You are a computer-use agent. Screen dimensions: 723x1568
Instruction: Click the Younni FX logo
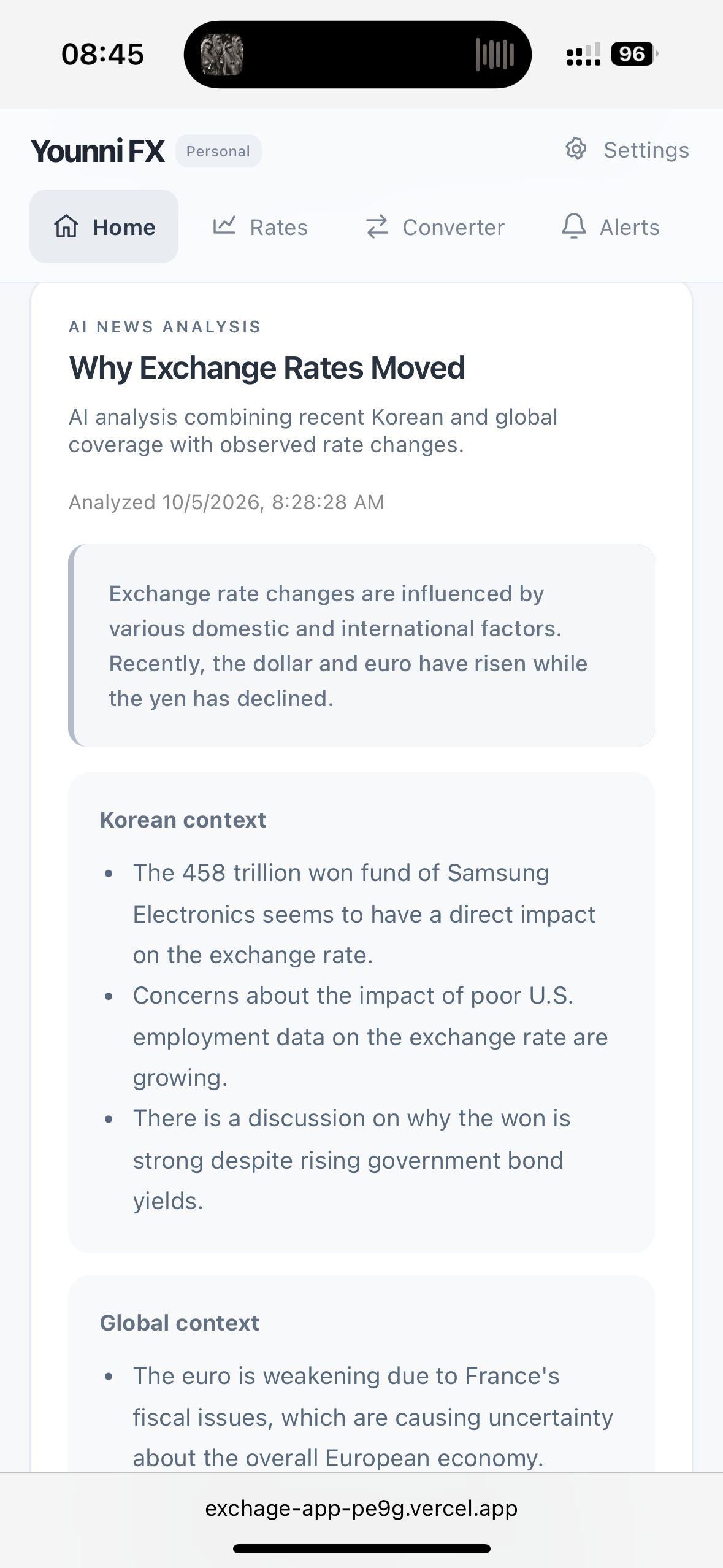click(x=98, y=151)
